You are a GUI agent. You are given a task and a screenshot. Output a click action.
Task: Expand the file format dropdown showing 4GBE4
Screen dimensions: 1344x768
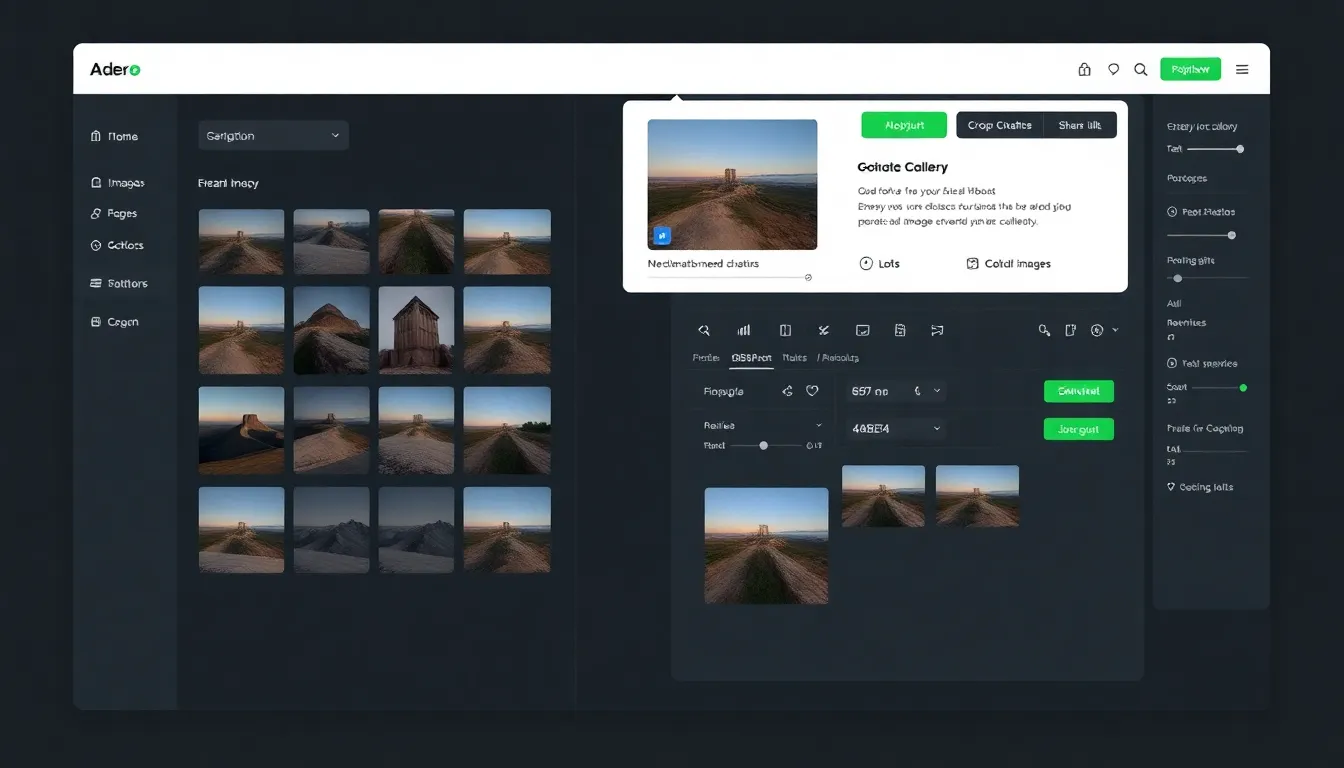coord(895,428)
